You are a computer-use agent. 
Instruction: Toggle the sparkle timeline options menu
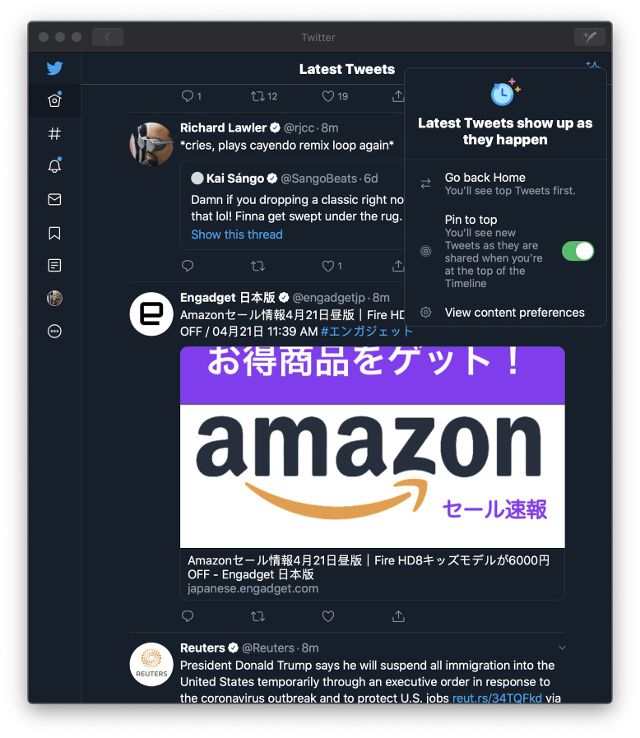click(x=592, y=65)
